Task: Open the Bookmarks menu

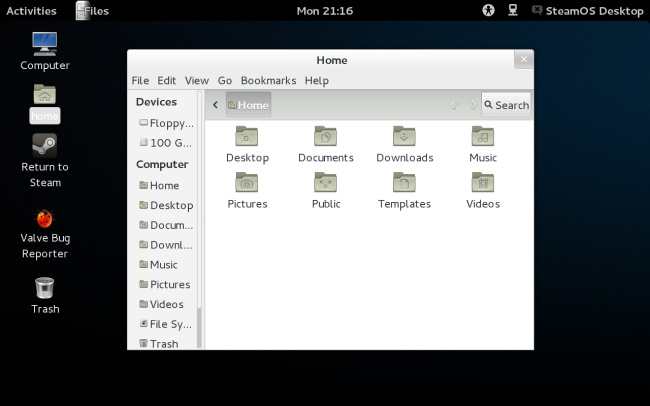Action: (269, 80)
